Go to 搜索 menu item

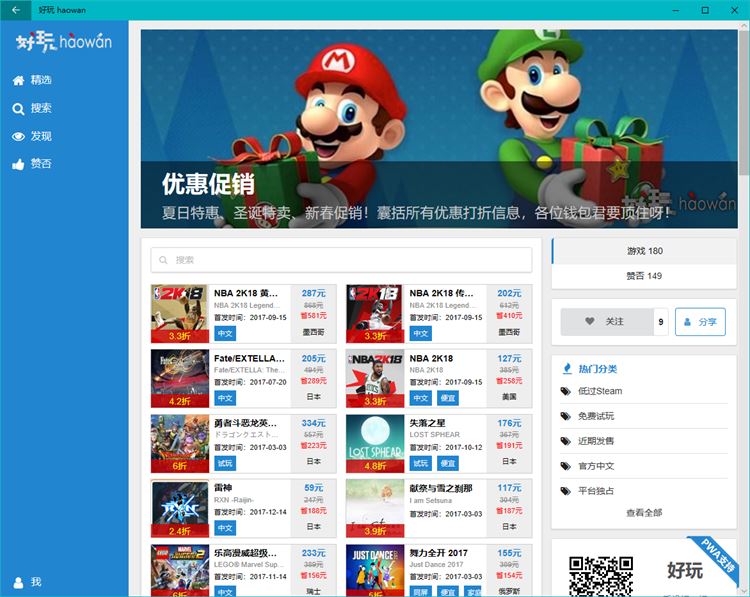click(64, 108)
